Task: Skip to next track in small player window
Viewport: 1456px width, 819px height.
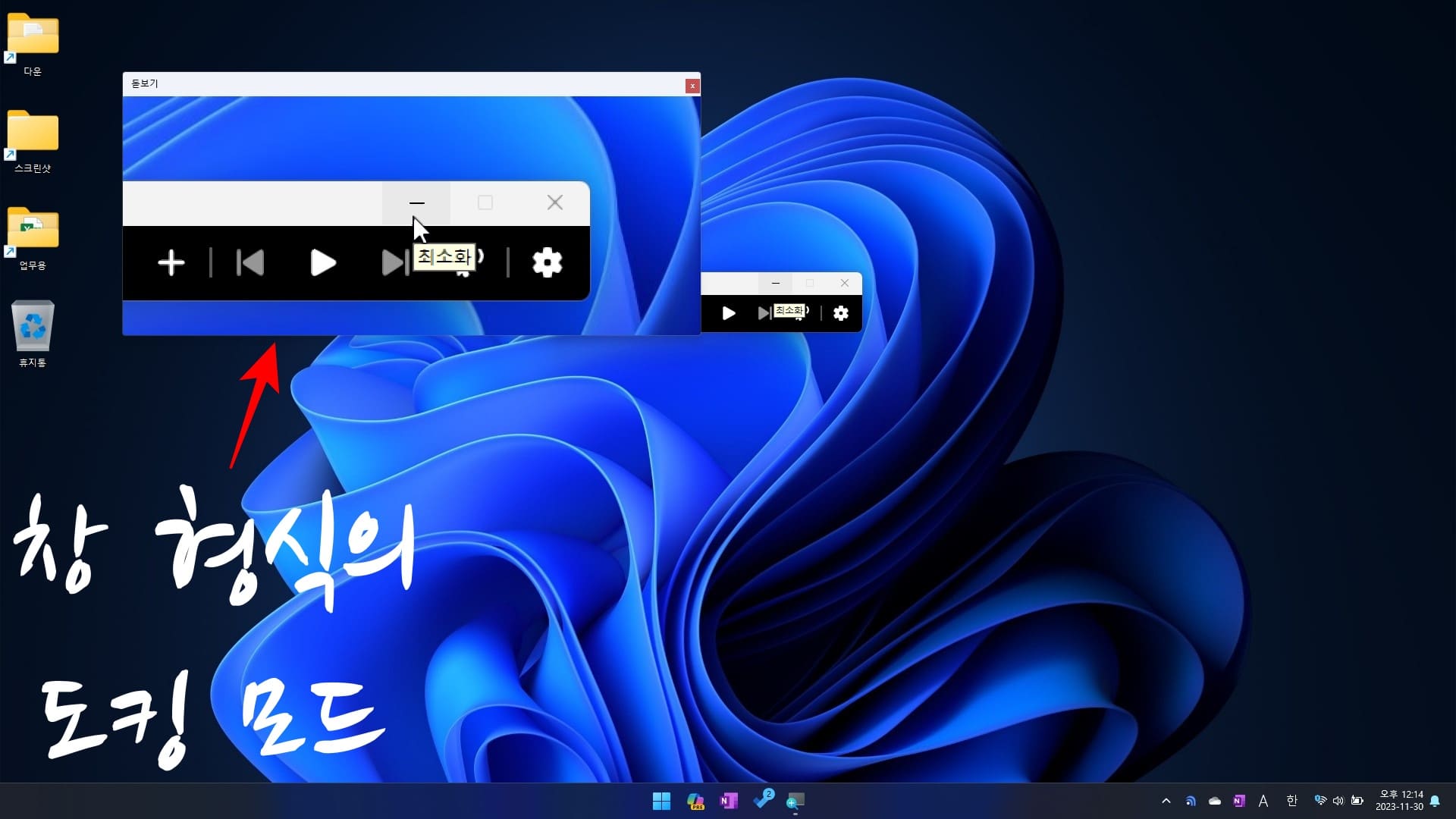Action: 764,313
